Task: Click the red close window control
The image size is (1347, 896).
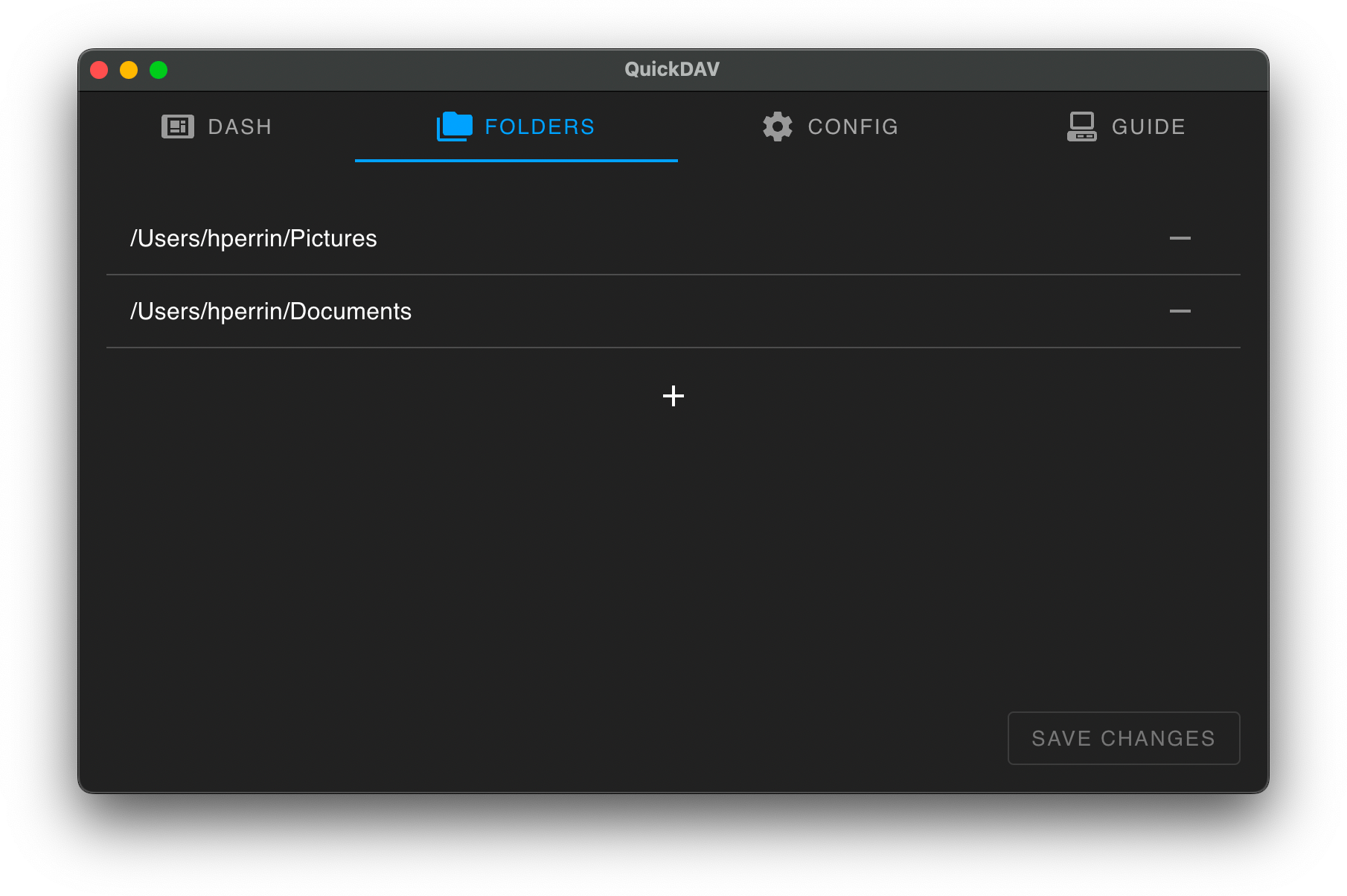Action: 98,69
